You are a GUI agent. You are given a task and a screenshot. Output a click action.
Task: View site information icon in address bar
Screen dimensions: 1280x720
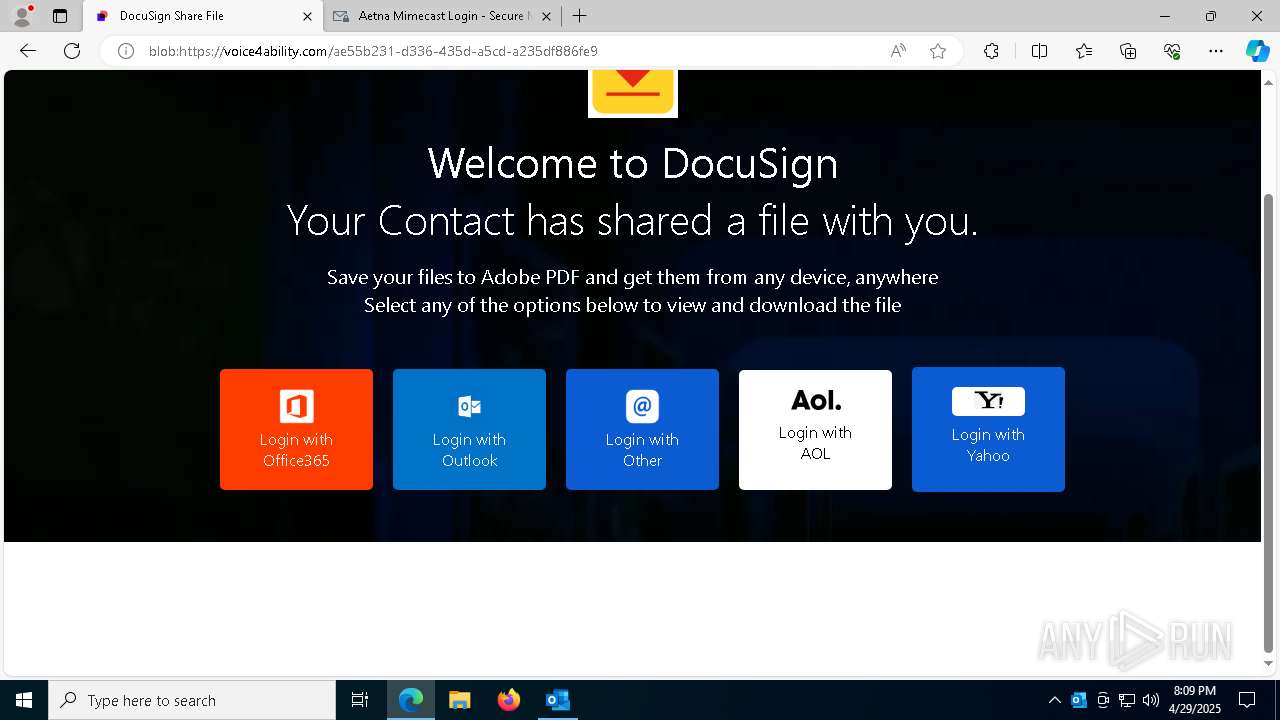[126, 51]
